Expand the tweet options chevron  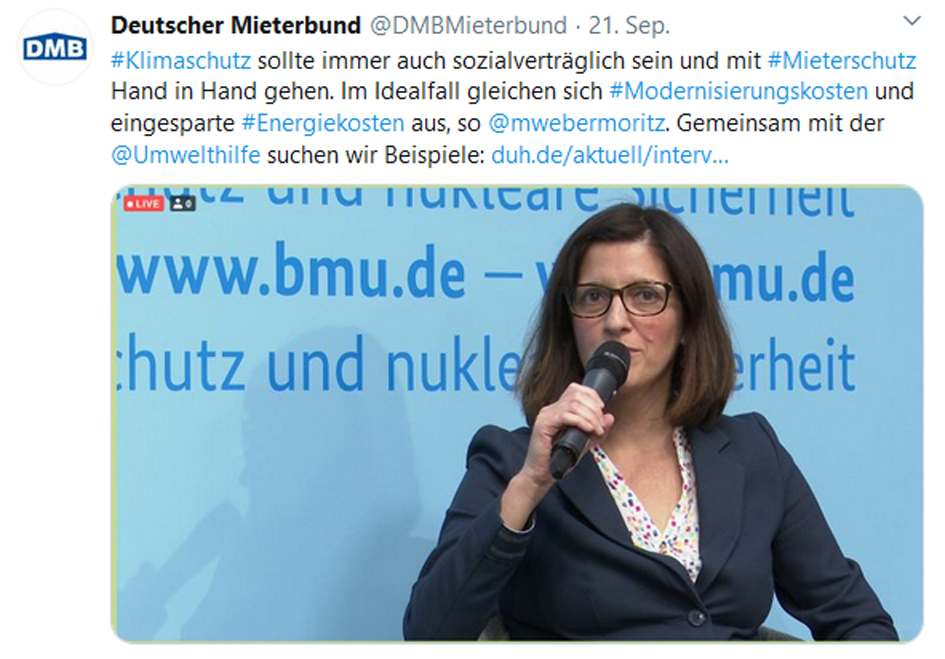tap(912, 22)
